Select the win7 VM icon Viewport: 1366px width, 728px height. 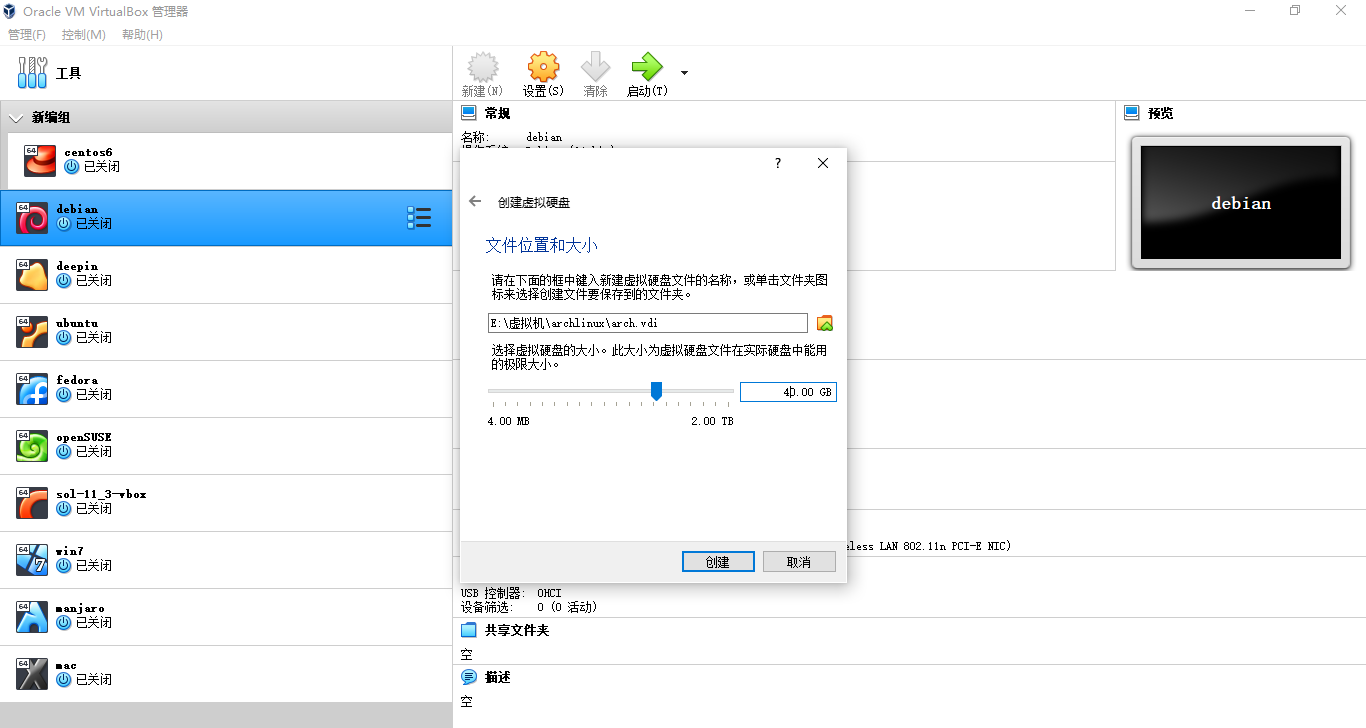tap(32, 559)
